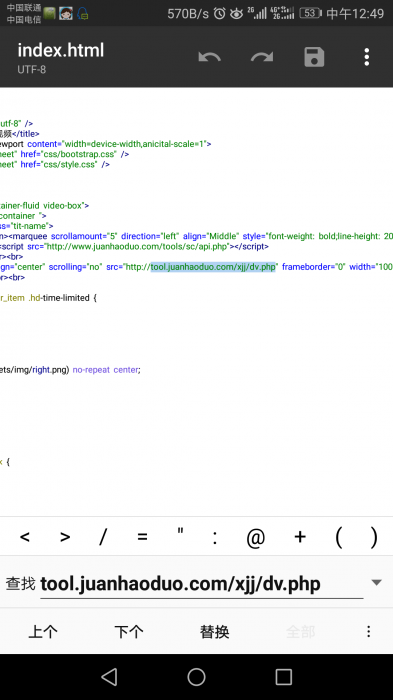Insert the greater-than symbol key
The width and height of the screenshot is (393, 700).
click(x=65, y=537)
